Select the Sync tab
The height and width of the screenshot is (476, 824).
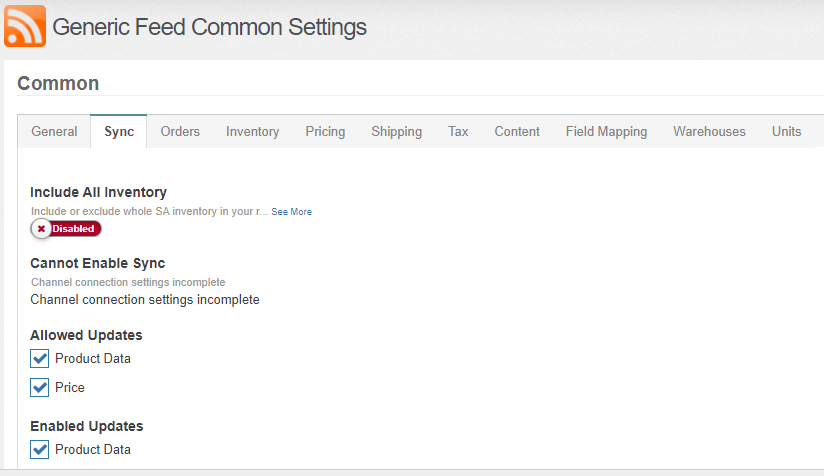119,131
